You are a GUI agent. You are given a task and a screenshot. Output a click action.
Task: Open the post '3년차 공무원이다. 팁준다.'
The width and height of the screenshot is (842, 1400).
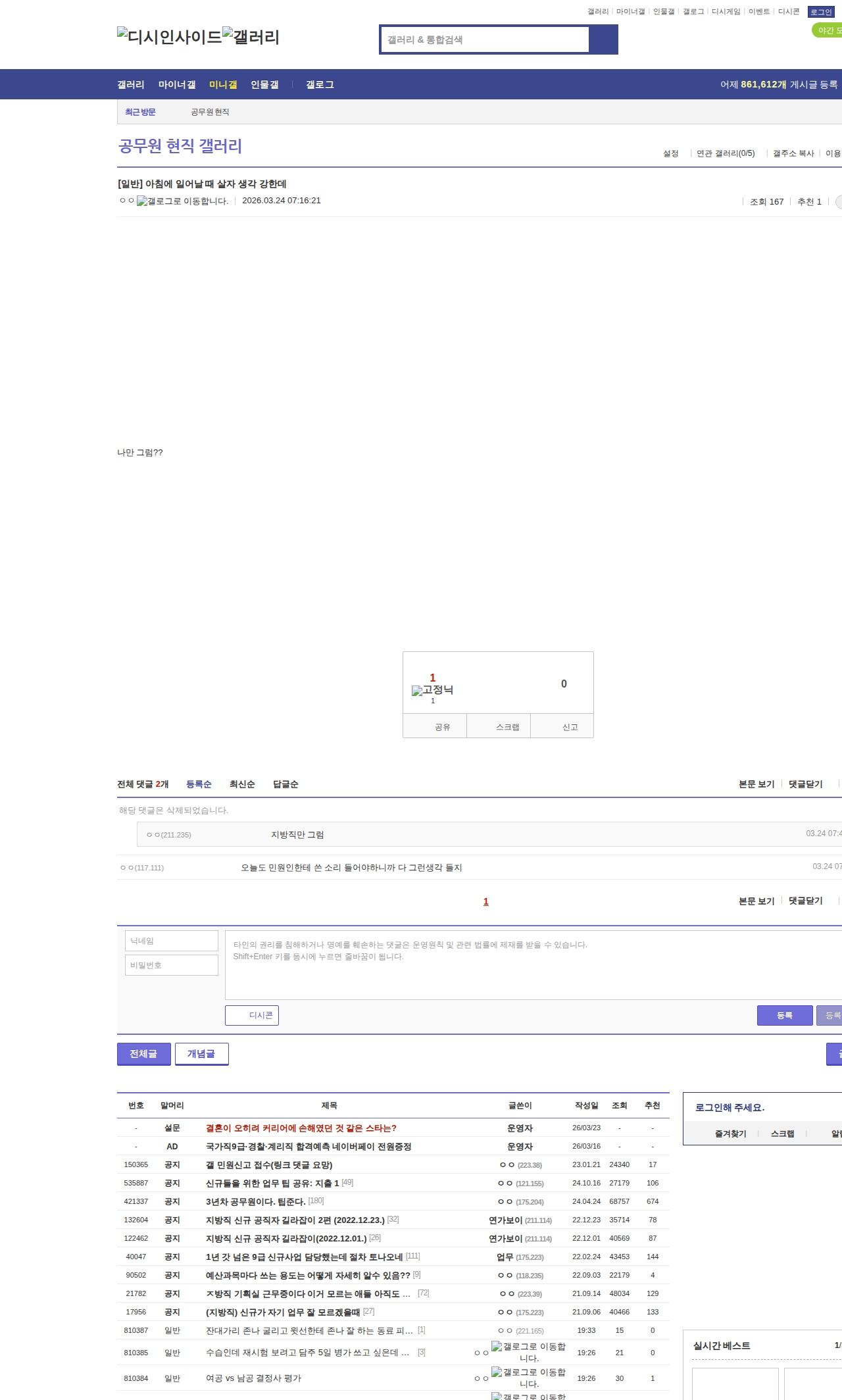255,1201
